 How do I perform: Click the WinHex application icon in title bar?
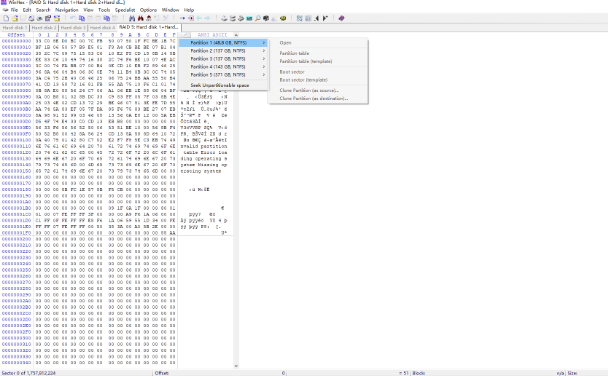(x=3, y=2)
